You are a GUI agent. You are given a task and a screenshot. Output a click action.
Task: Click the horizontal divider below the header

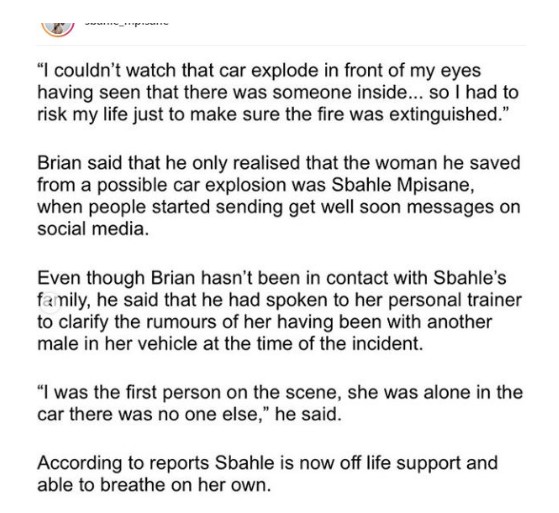click(281, 46)
